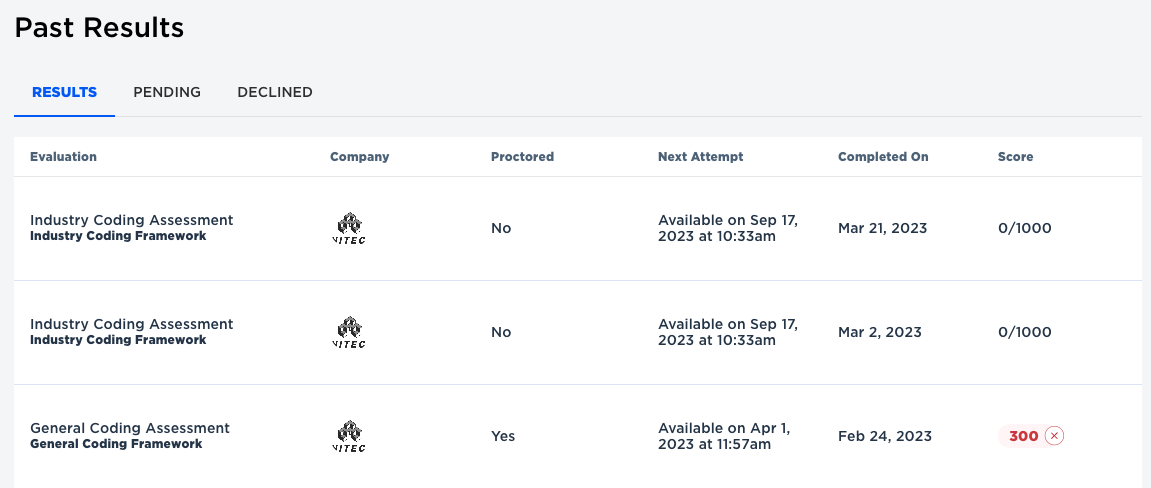Viewport: 1151px width, 488px height.
Task: Open Industry Coding Assessment completed Mar 21, 2023
Action: 131,220
